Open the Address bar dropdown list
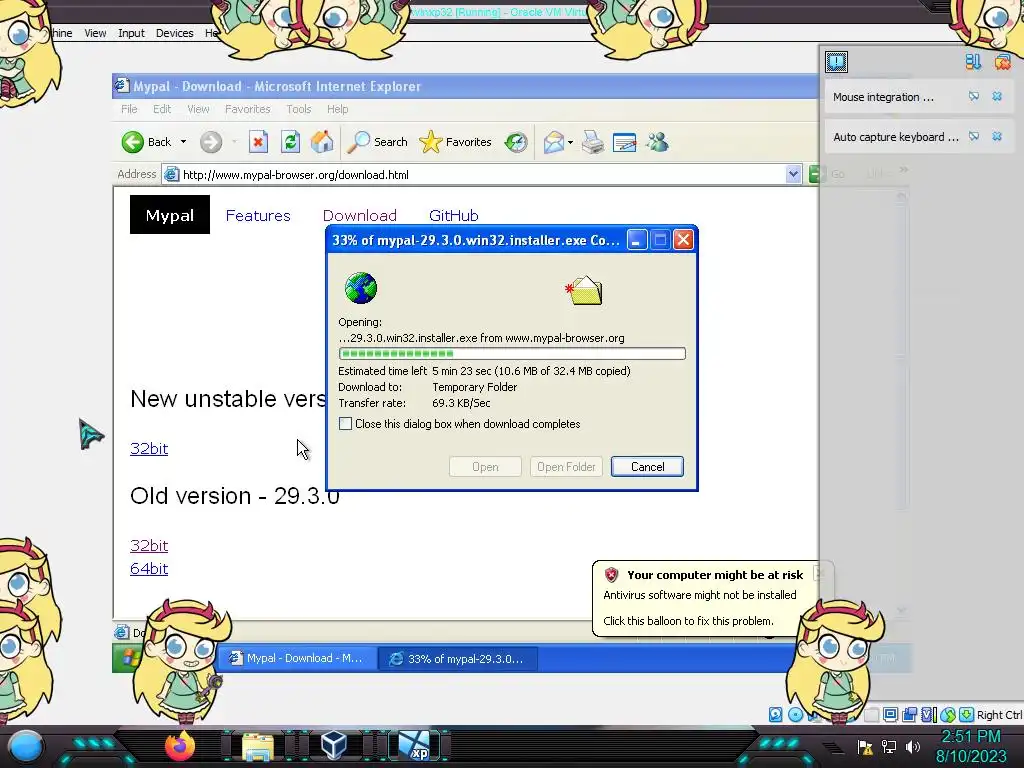 click(x=793, y=174)
